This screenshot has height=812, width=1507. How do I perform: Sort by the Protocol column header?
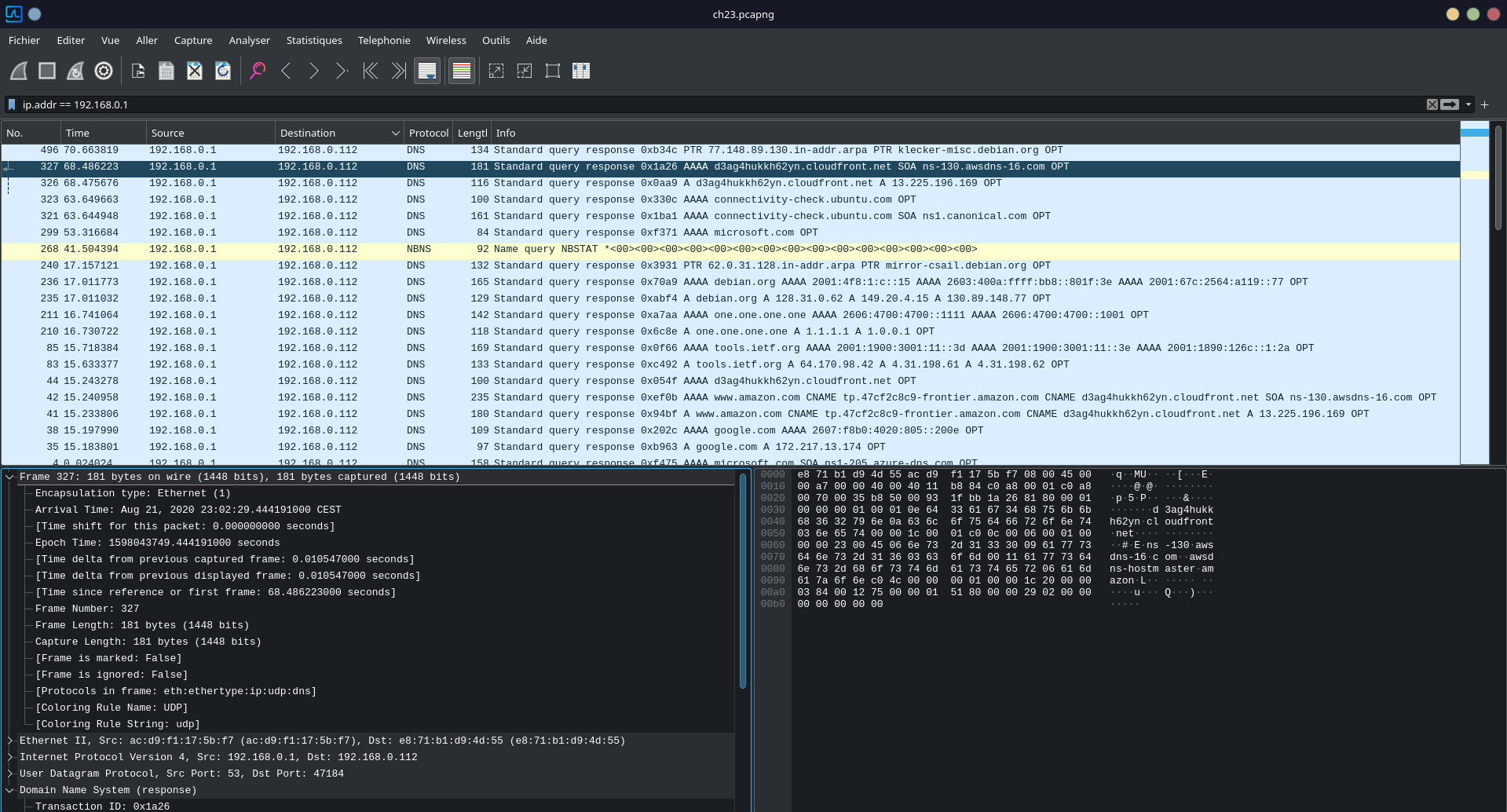pos(428,133)
